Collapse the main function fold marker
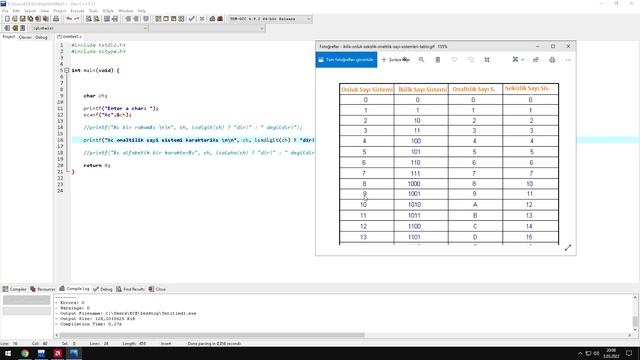This screenshot has height=360, width=640. 67,70
